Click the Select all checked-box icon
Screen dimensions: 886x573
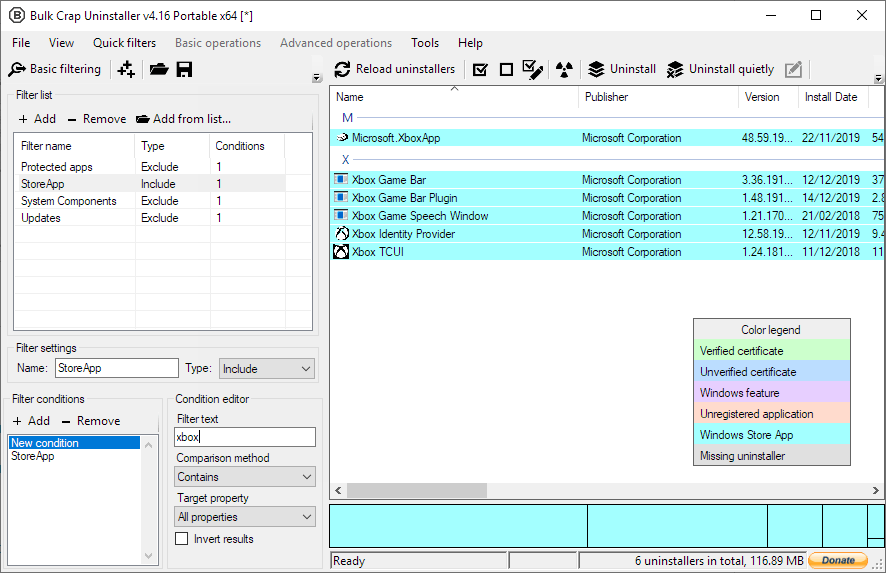click(480, 70)
